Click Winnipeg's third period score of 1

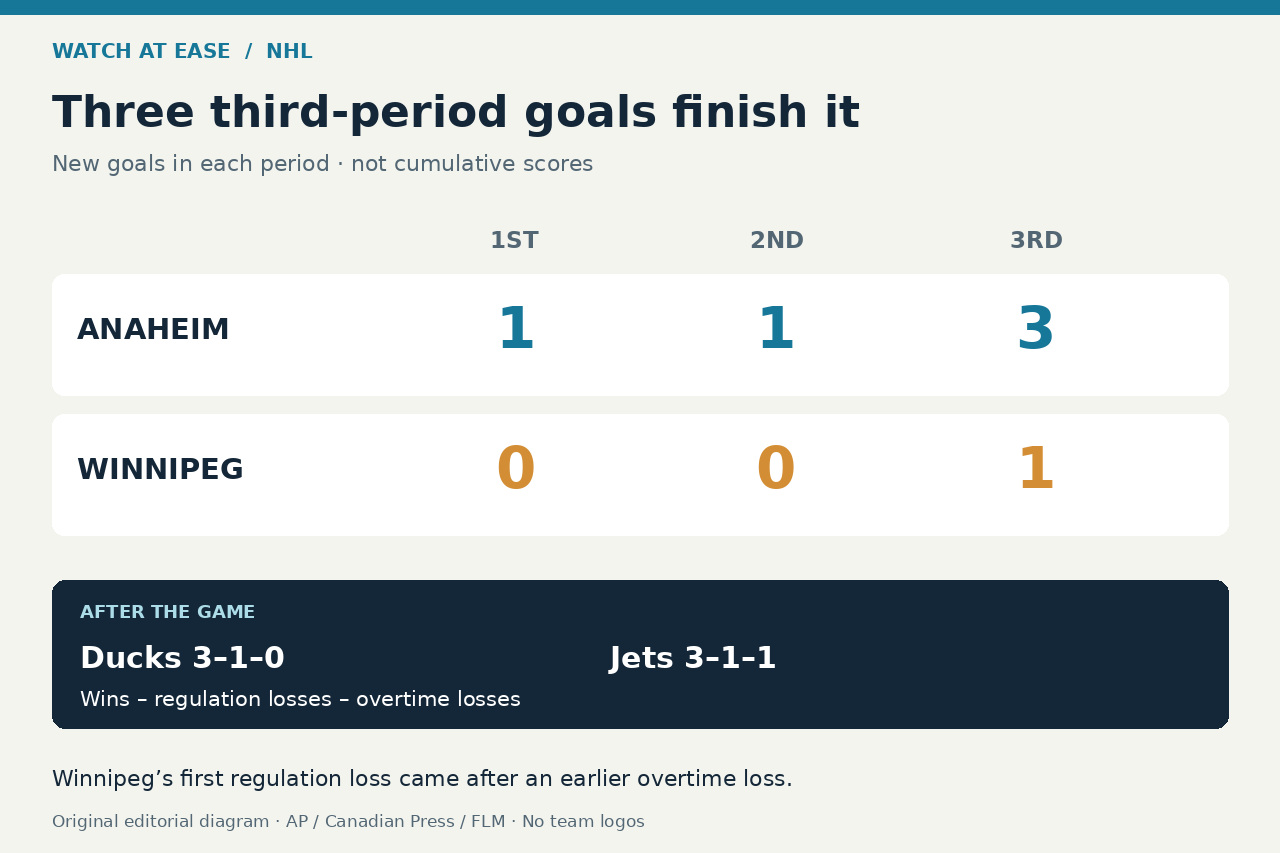click(1036, 469)
